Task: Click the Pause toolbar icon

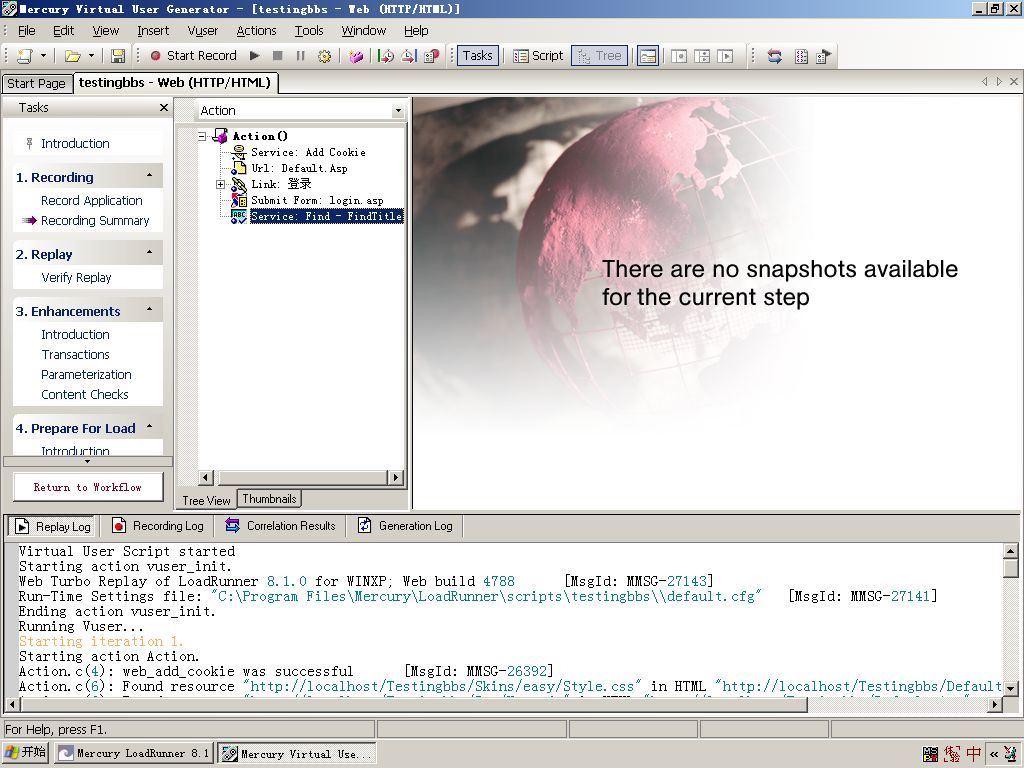Action: point(300,56)
